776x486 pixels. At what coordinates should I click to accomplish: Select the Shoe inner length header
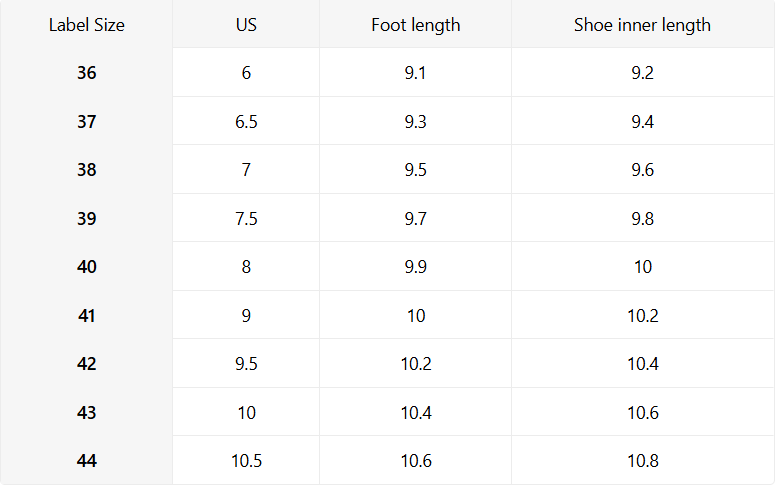(x=642, y=25)
